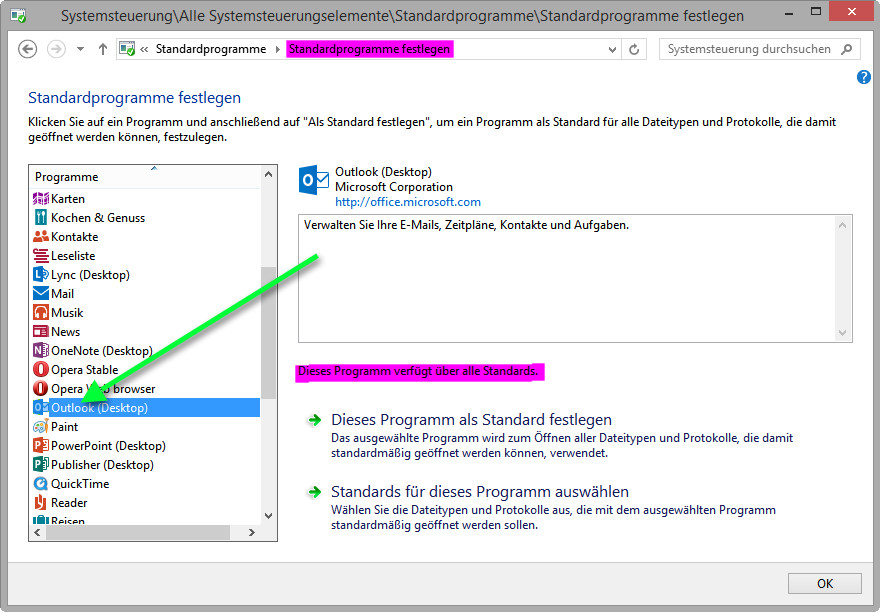
Task: Click the PowerPoint (Desktop) icon
Action: click(40, 446)
